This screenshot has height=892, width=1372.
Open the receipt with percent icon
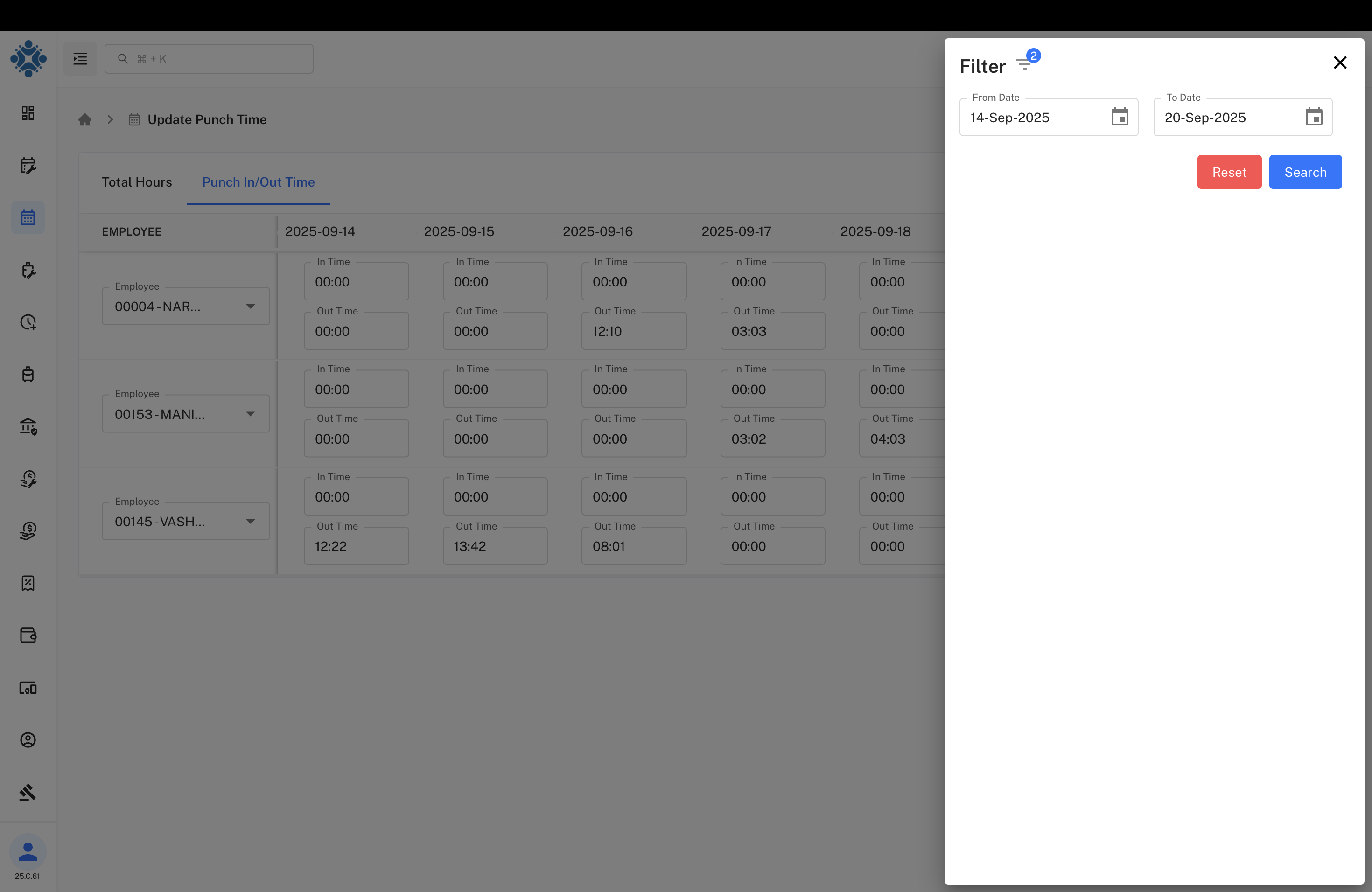click(x=28, y=583)
